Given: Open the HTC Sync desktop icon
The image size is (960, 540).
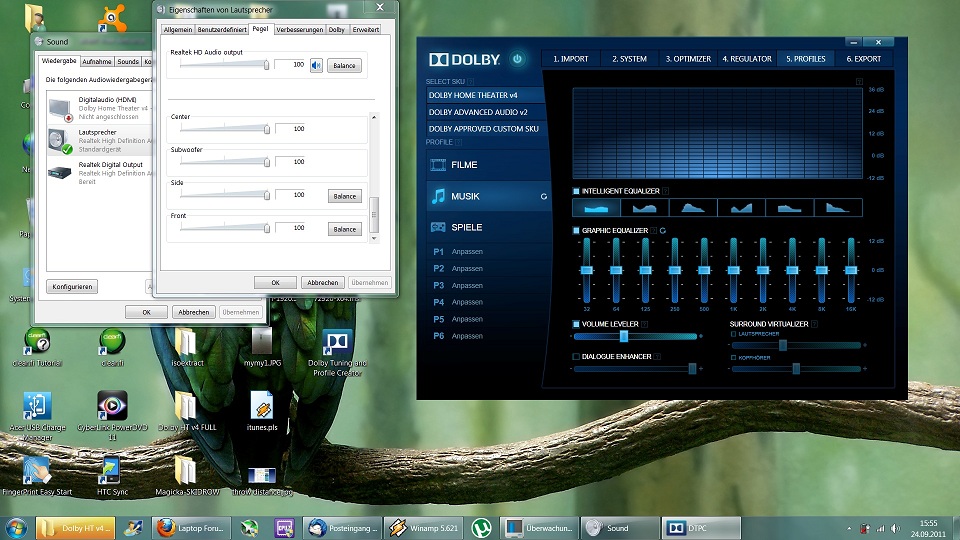Looking at the screenshot, I should (x=112, y=476).
